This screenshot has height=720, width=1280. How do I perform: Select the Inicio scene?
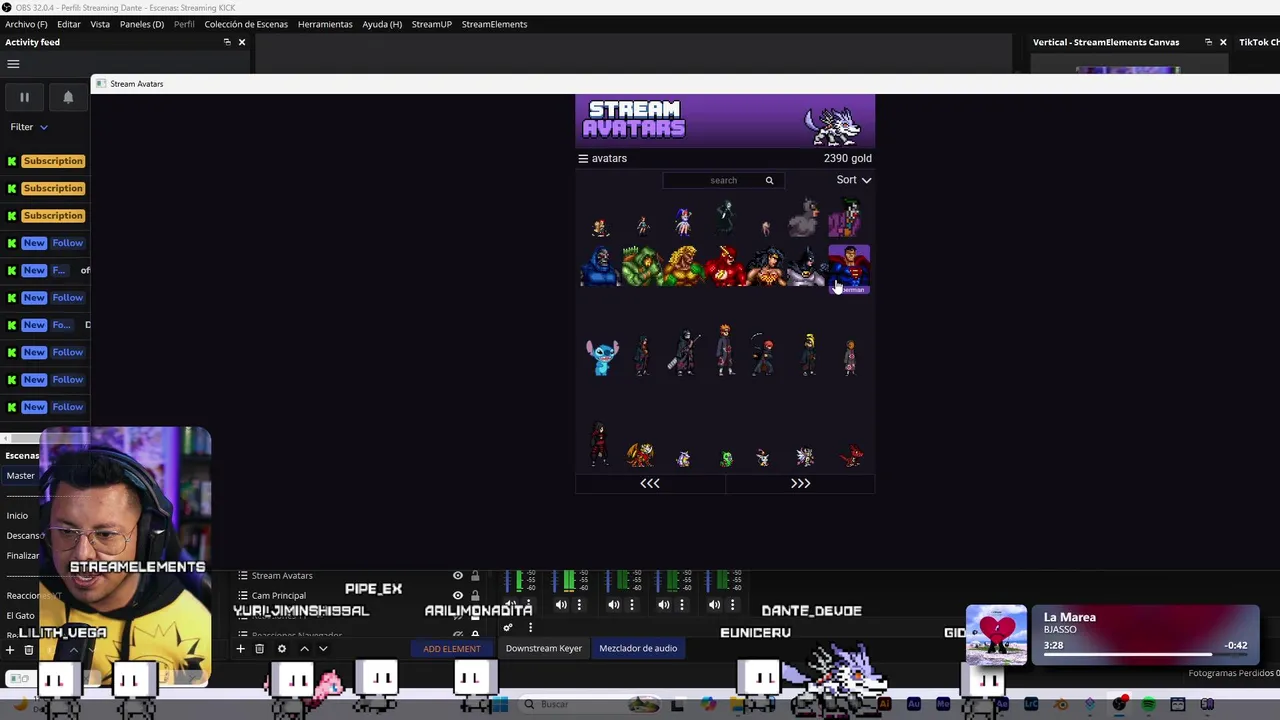(18, 515)
